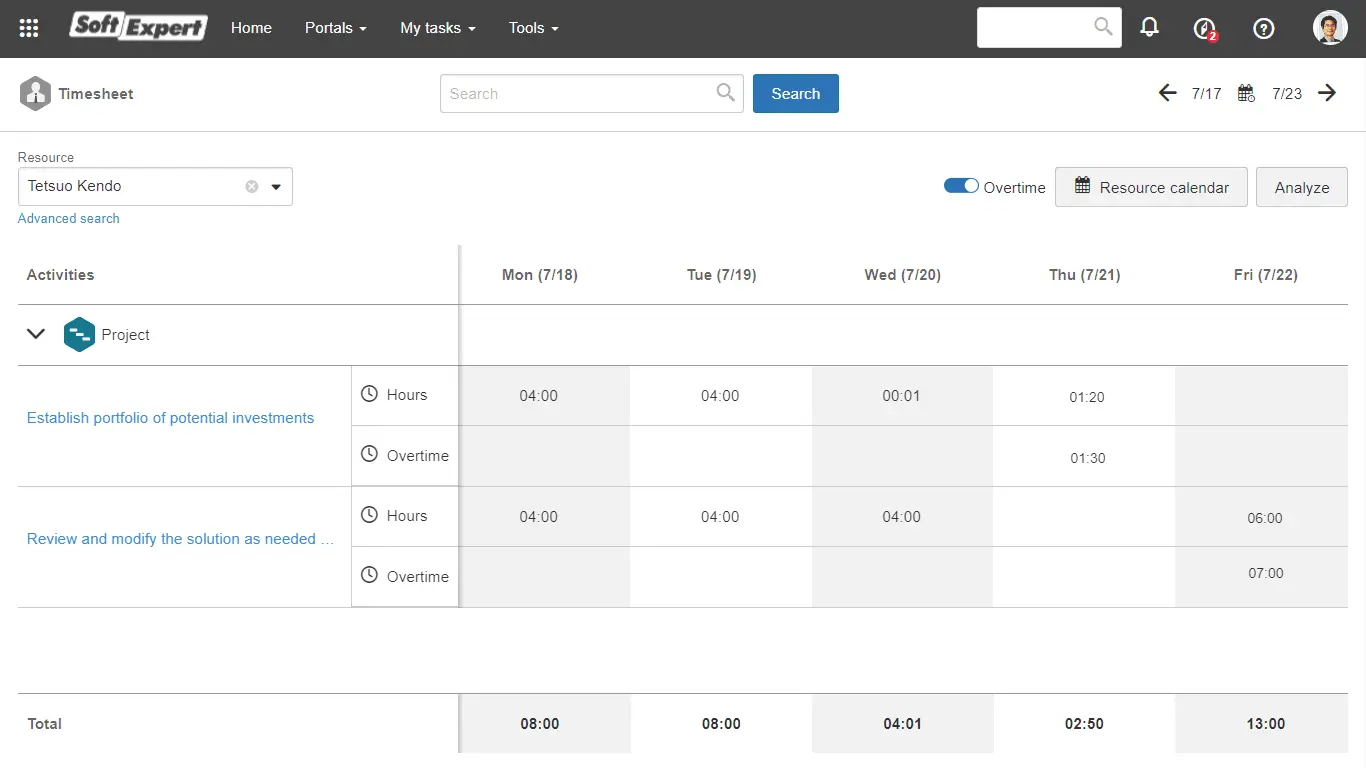Click the help question mark icon
The height and width of the screenshot is (768, 1366).
pyautogui.click(x=1264, y=29)
